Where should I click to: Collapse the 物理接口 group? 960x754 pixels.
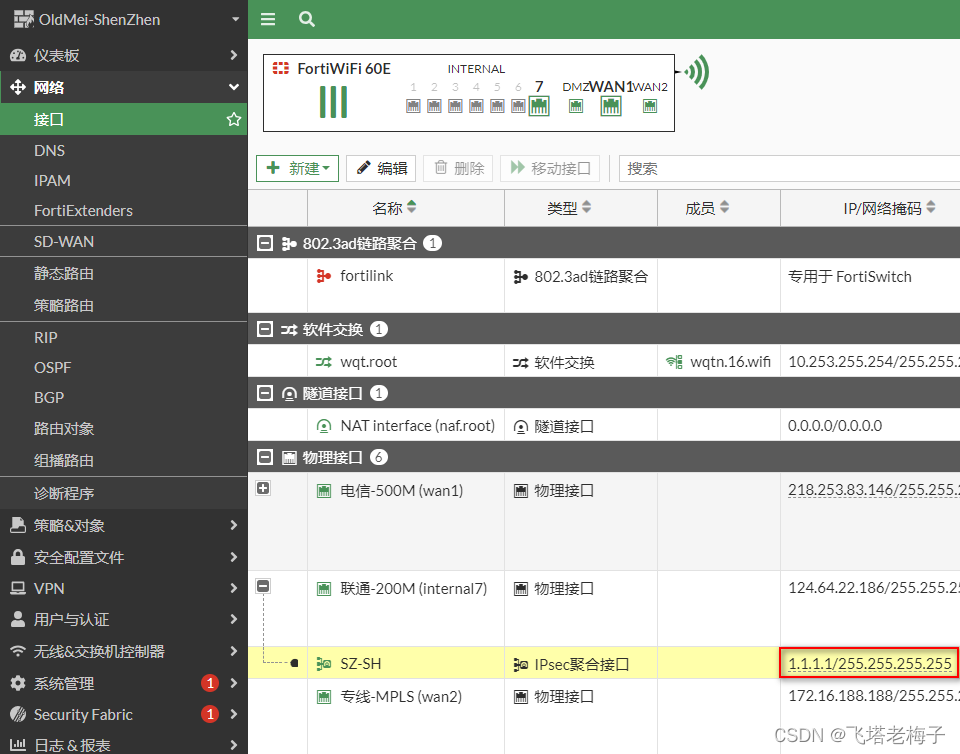[264, 457]
